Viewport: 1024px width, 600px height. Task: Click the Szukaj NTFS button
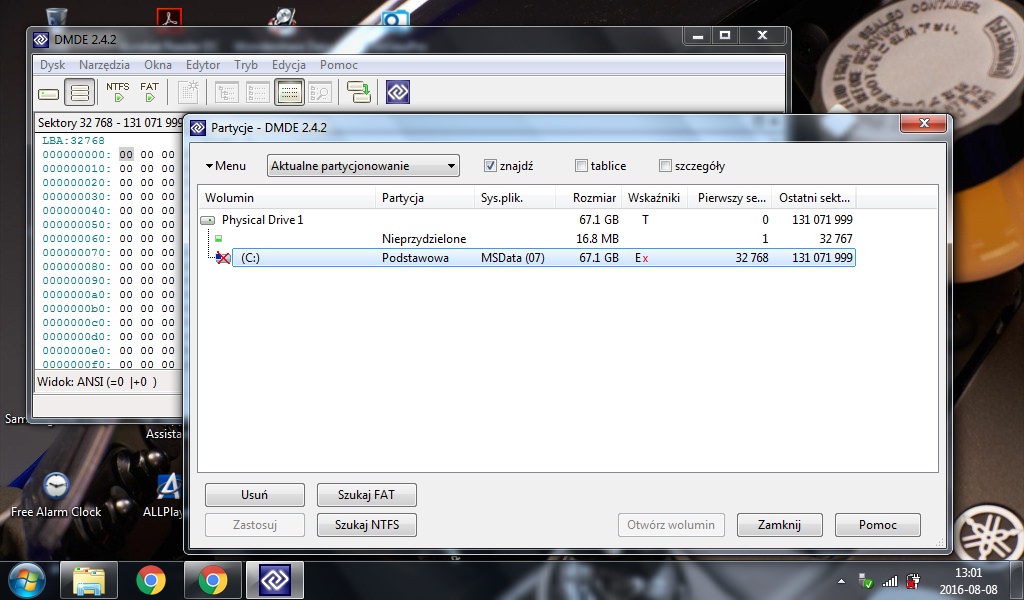click(366, 525)
